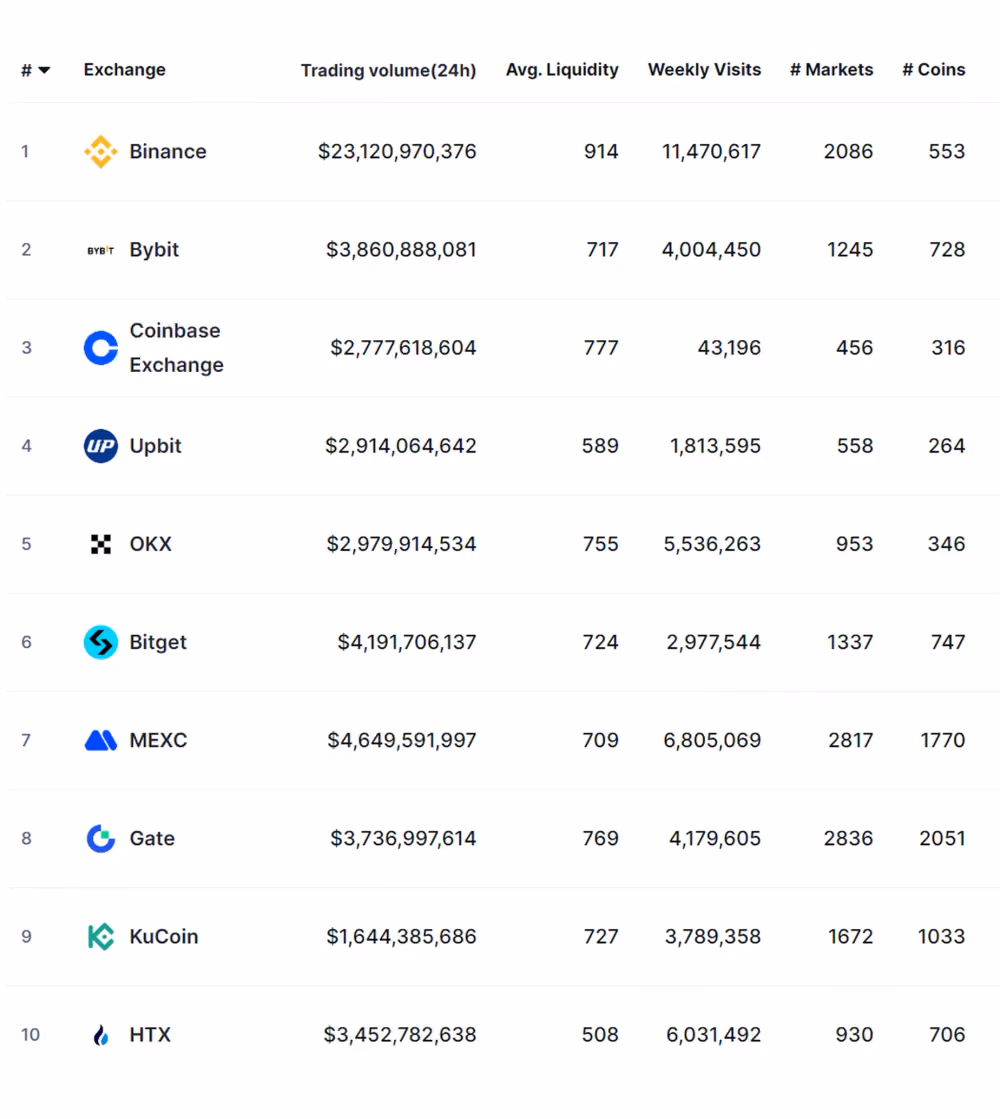This screenshot has height=1119, width=1000.
Task: Click Bybit weekly visits 4,004,450
Action: (x=712, y=250)
